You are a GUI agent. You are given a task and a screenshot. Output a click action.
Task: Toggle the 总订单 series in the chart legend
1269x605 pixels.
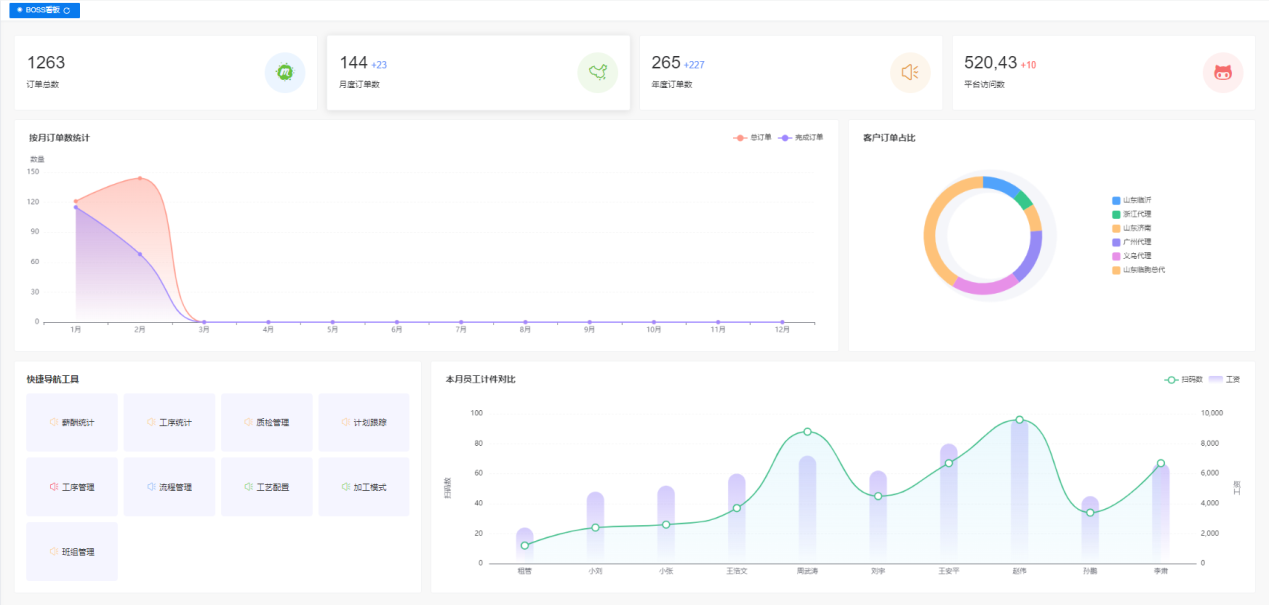pos(752,137)
